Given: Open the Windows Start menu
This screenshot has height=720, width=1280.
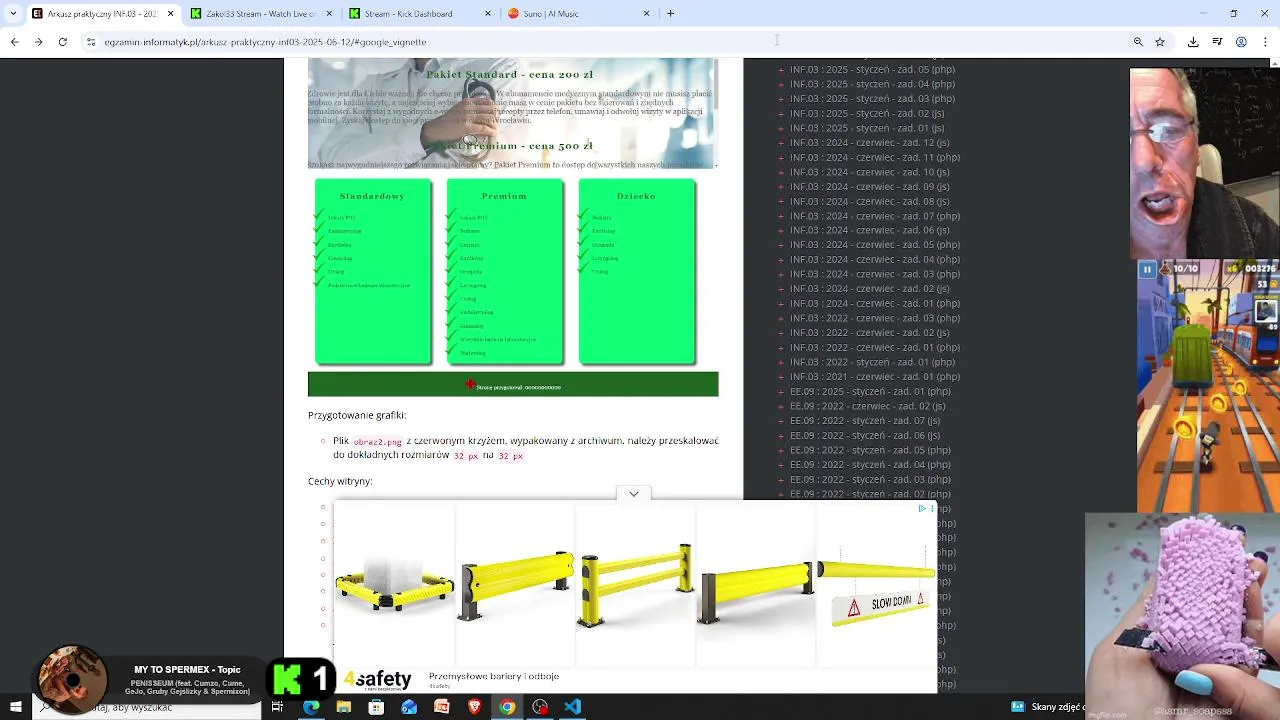Looking at the screenshot, I should (x=16, y=707).
